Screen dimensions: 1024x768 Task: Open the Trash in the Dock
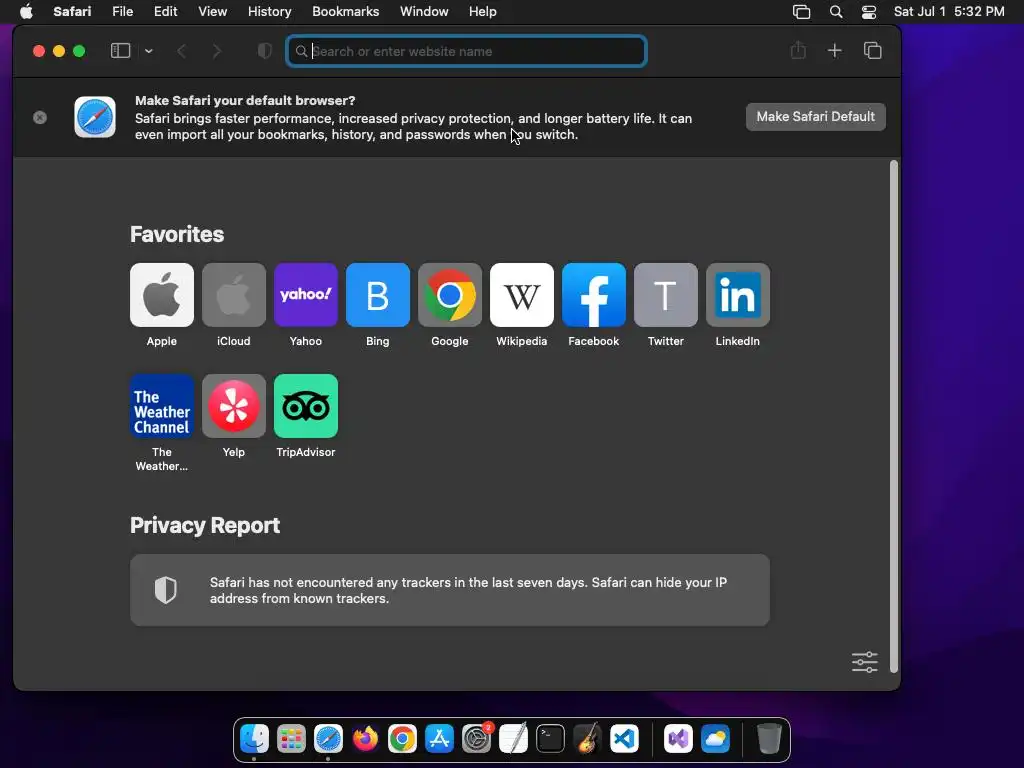(x=769, y=739)
